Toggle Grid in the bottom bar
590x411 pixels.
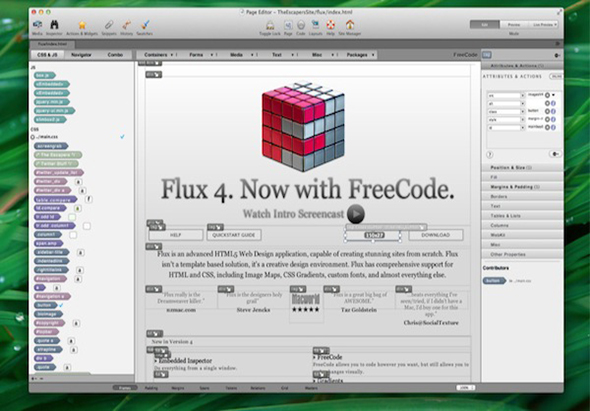[x=284, y=388]
